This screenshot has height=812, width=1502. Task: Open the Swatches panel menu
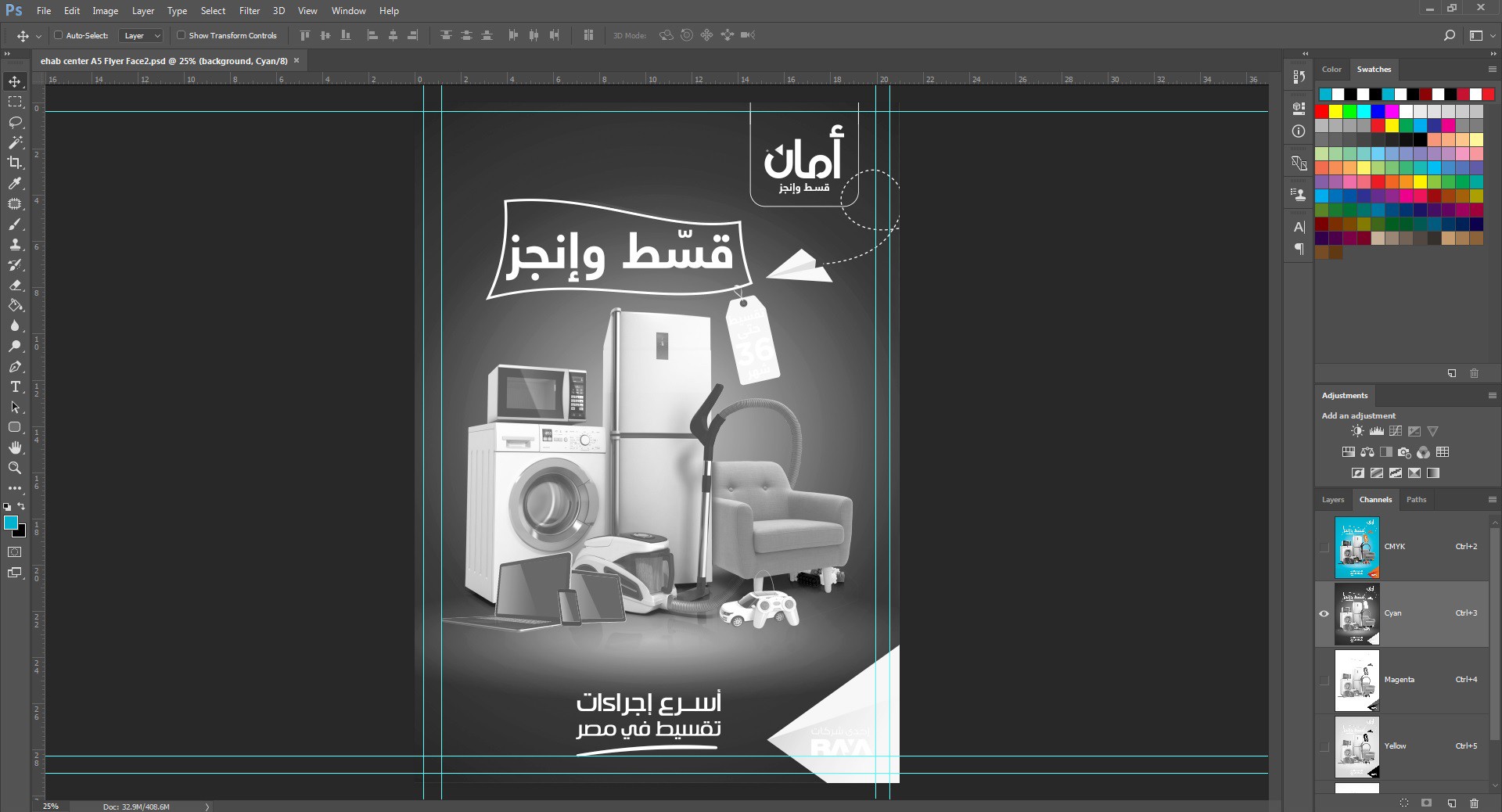click(x=1492, y=70)
